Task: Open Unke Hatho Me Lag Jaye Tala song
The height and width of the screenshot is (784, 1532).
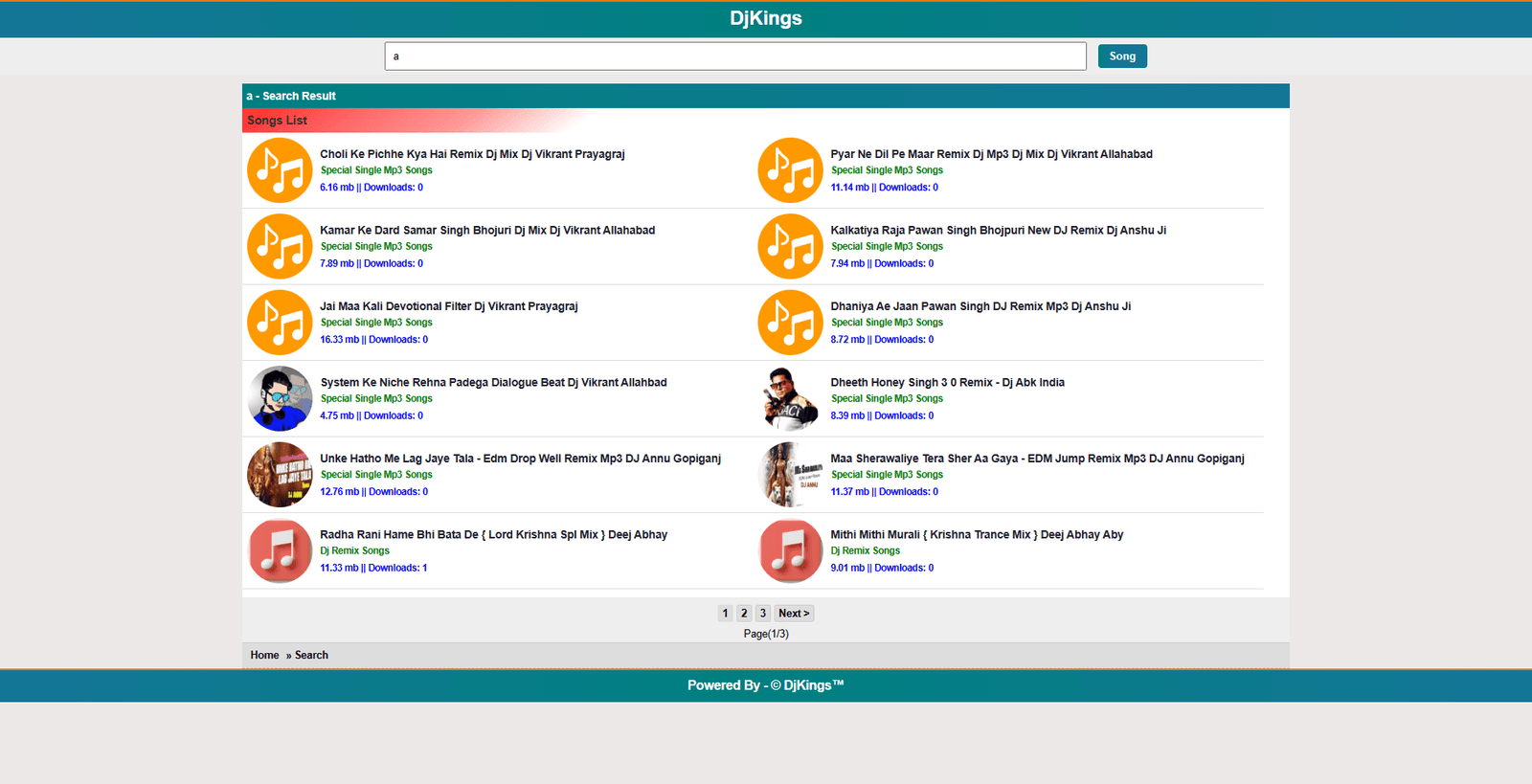Action: 520,459
